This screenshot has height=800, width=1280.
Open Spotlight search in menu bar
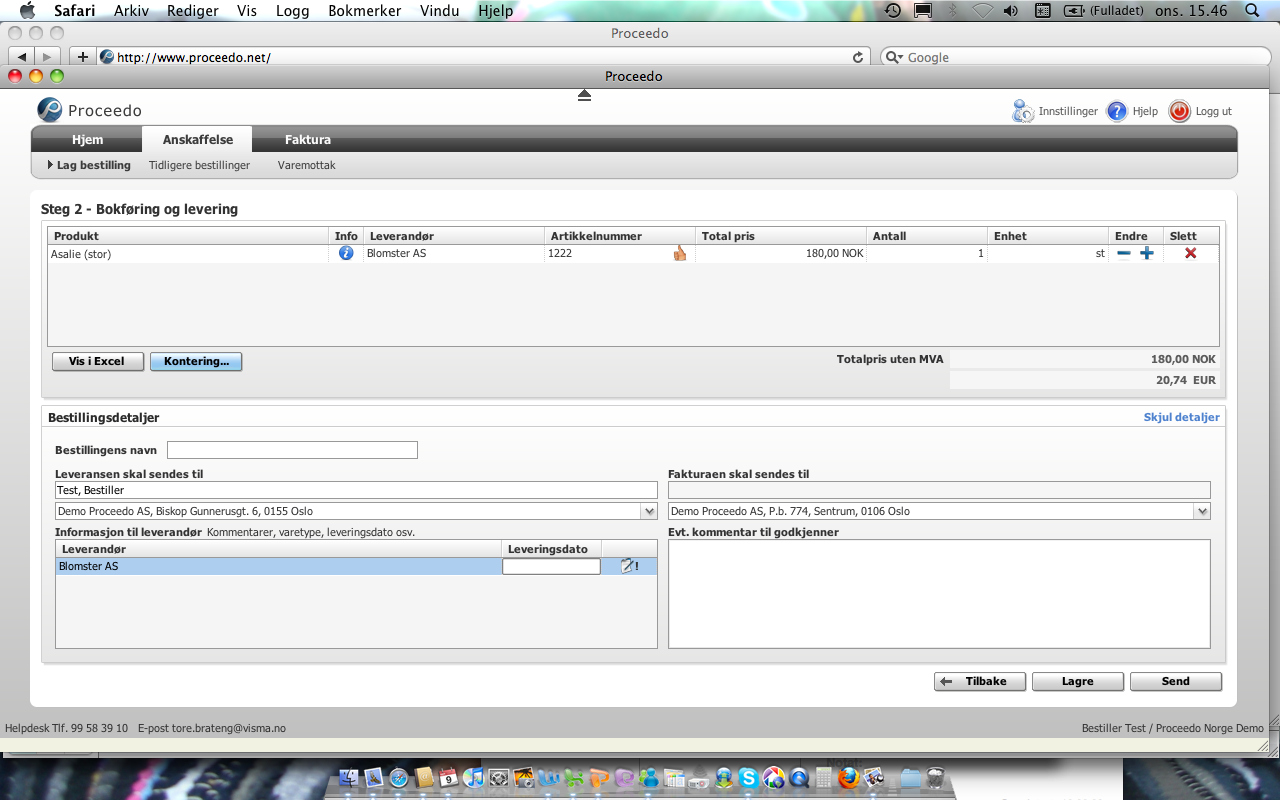pyautogui.click(x=1252, y=11)
